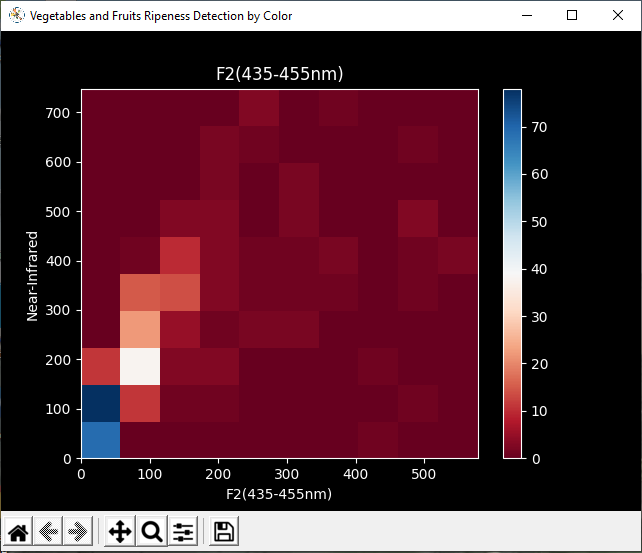The image size is (642, 553).
Task: Click the dark blue heatmap cell
Action: coord(101,404)
